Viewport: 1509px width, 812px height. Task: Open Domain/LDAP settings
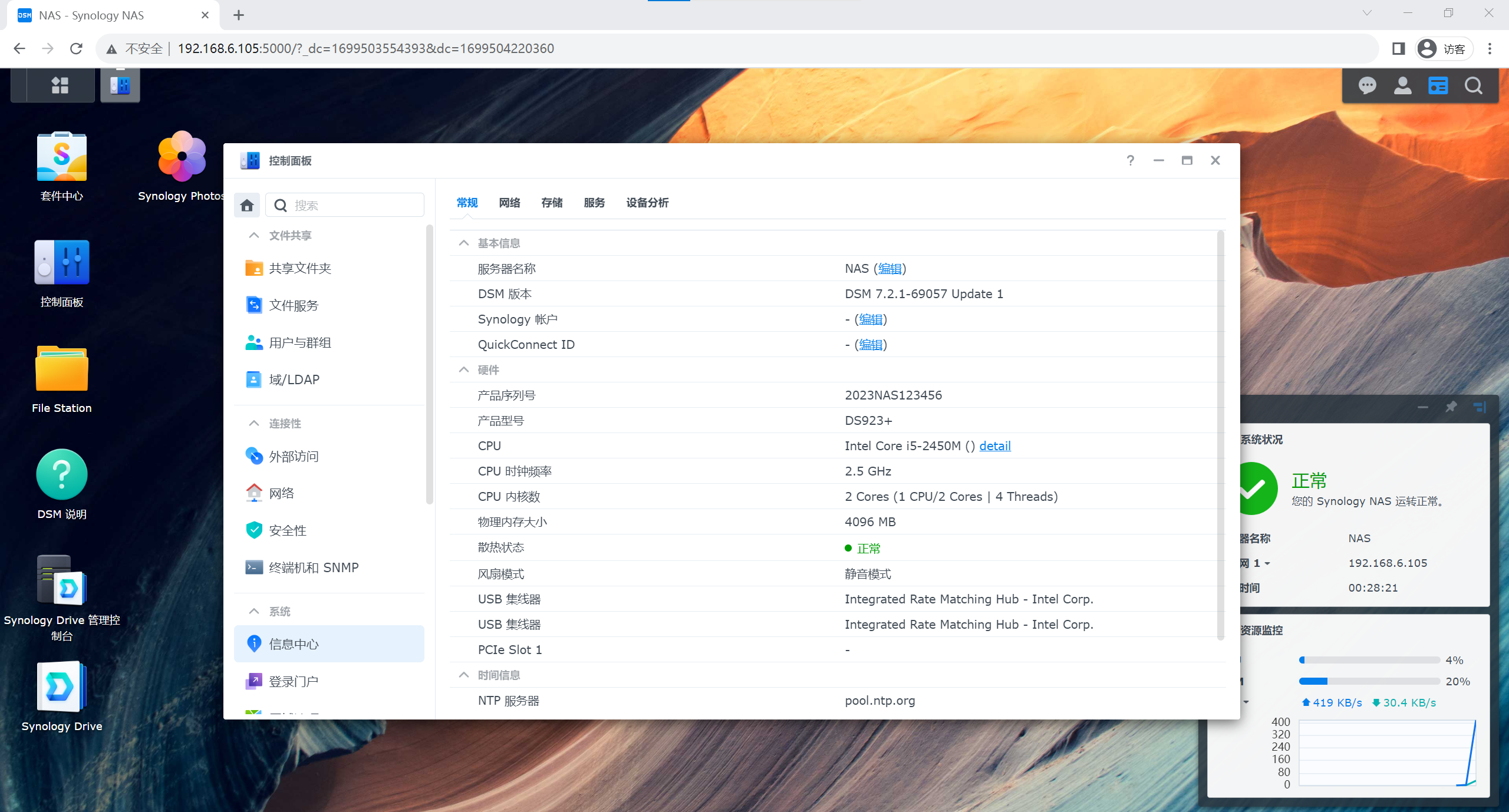[329, 379]
